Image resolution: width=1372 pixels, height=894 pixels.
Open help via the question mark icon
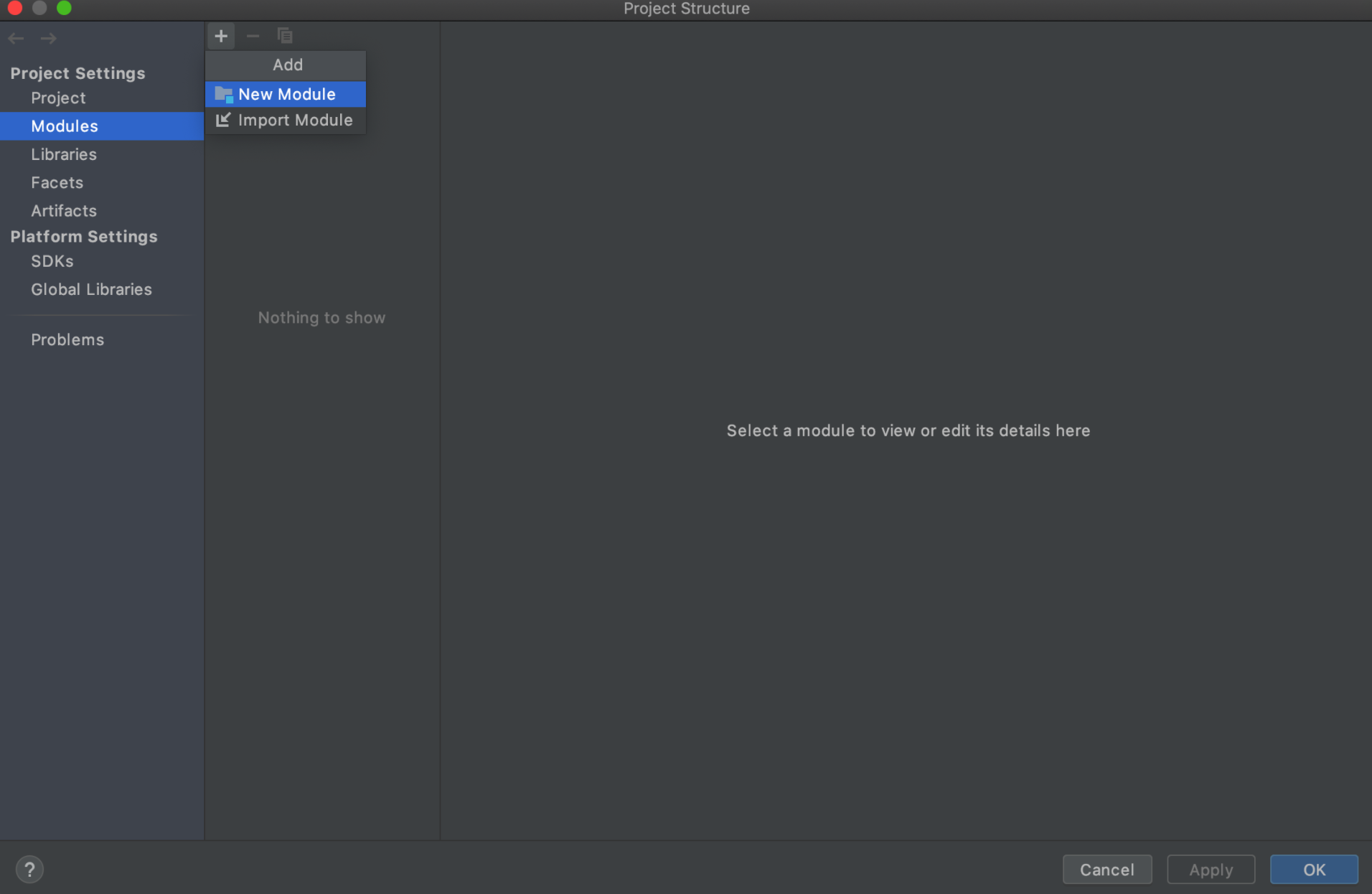tap(29, 870)
